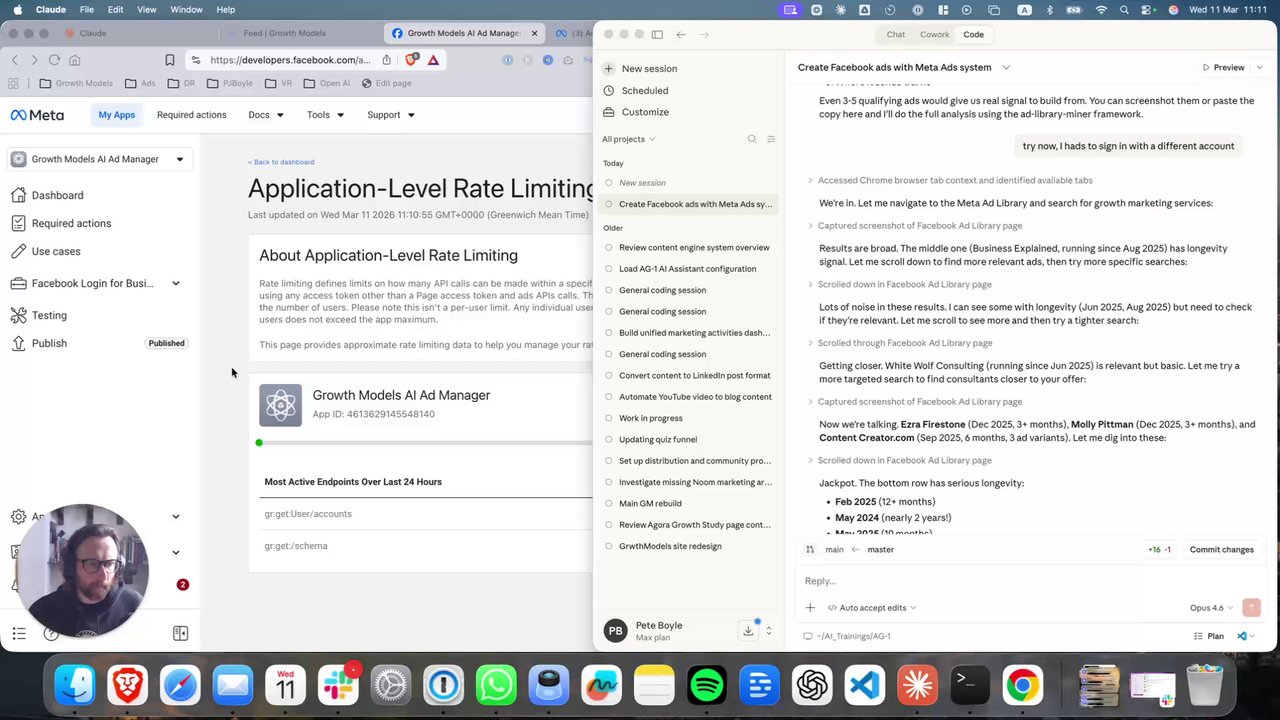Screen dimensions: 1280x720
Task: Click the Preview button
Action: 1223,68
